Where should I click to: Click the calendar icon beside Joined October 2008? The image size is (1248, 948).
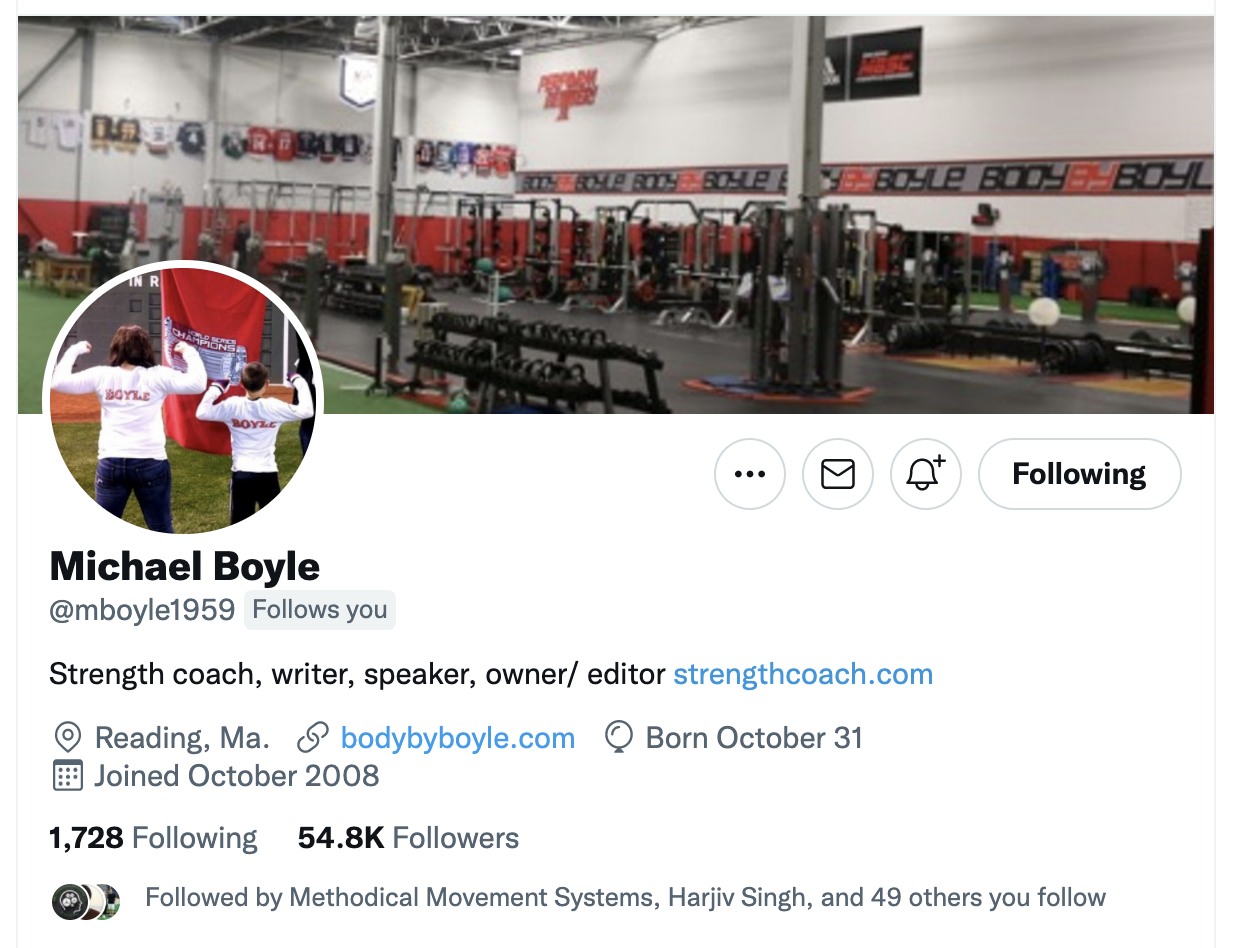67,775
